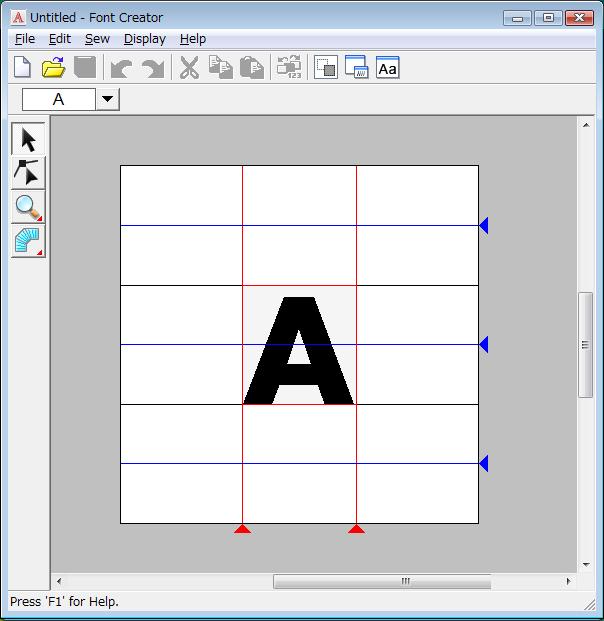This screenshot has height=621, width=604.
Task: Click the grayed-out Save icon
Action: pos(85,67)
